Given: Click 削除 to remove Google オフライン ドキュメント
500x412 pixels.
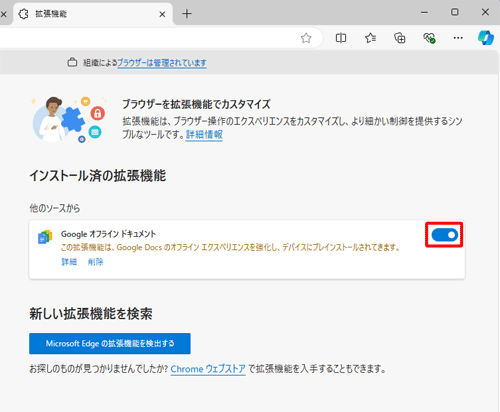Looking at the screenshot, I should pyautogui.click(x=96, y=262).
